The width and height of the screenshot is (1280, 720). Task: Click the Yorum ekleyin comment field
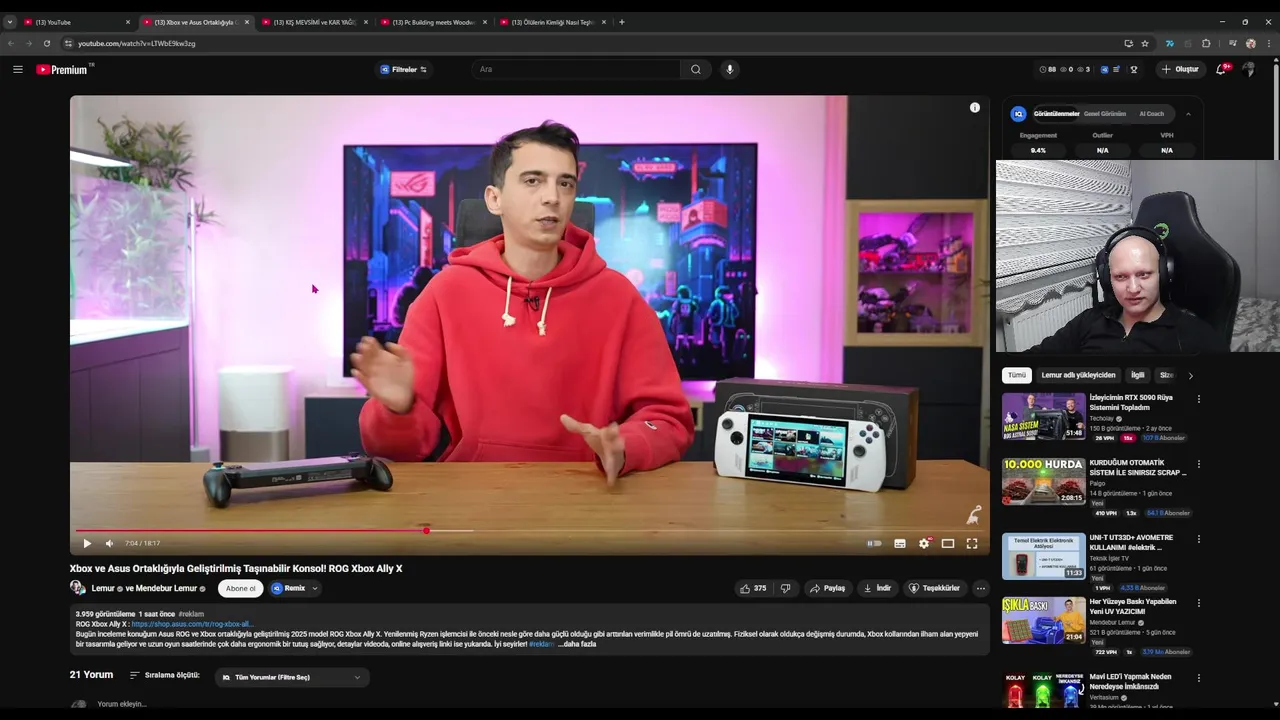point(122,704)
